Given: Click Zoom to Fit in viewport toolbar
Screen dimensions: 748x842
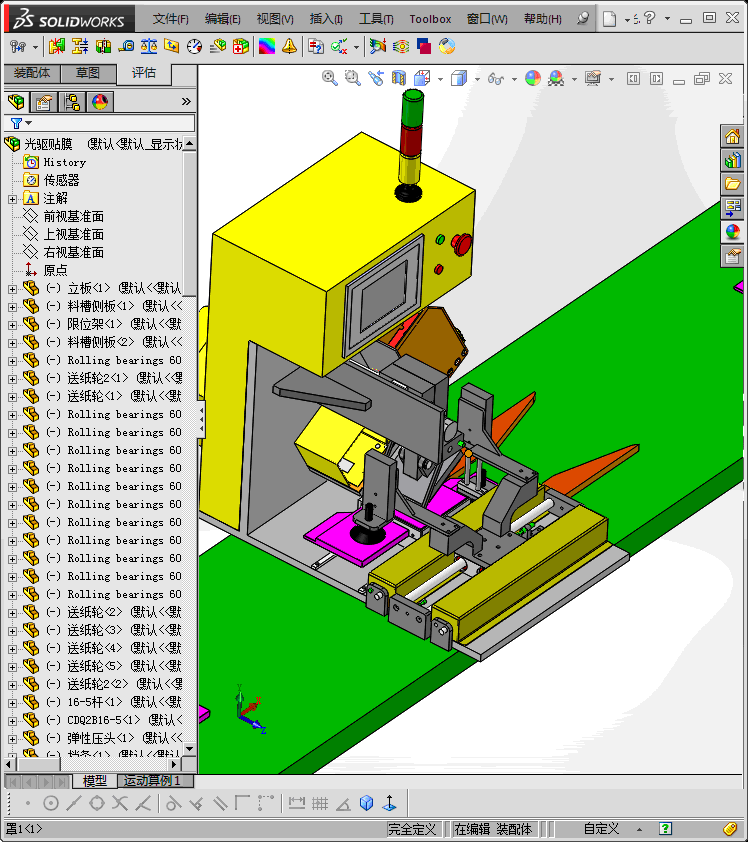Looking at the screenshot, I should coord(330,78).
